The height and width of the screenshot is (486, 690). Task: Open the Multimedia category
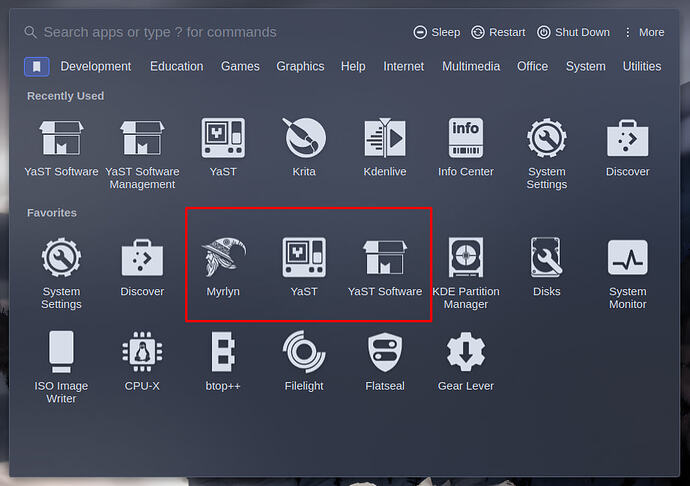471,66
